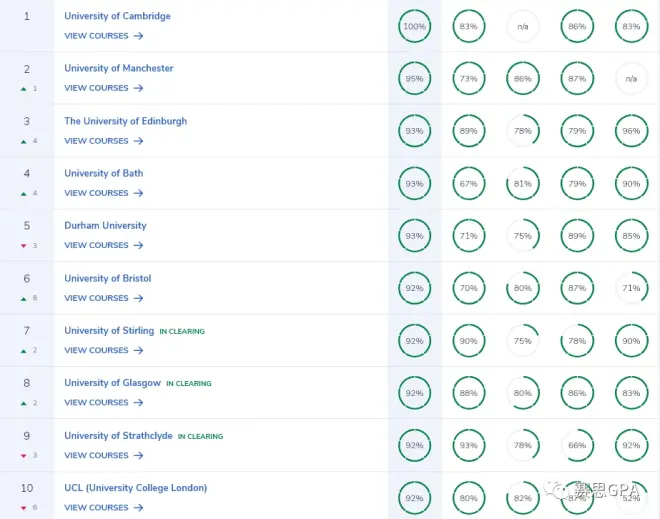This screenshot has height=519, width=660.
Task: Click the 66% circle in Strathclyde's row
Action: (576, 445)
